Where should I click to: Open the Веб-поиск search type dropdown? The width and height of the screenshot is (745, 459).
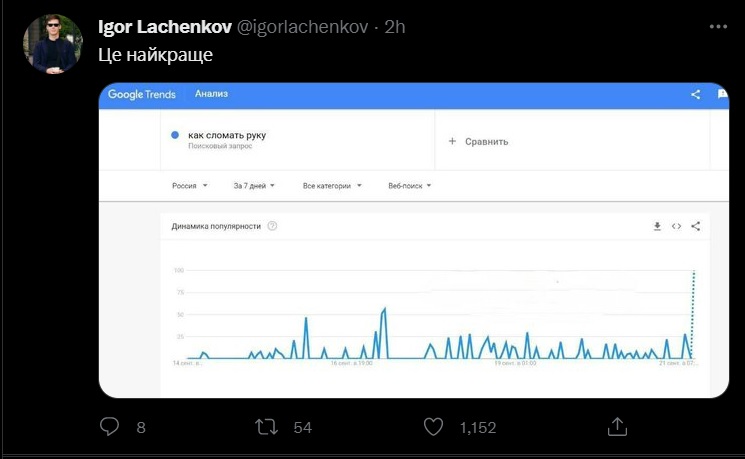coord(410,186)
